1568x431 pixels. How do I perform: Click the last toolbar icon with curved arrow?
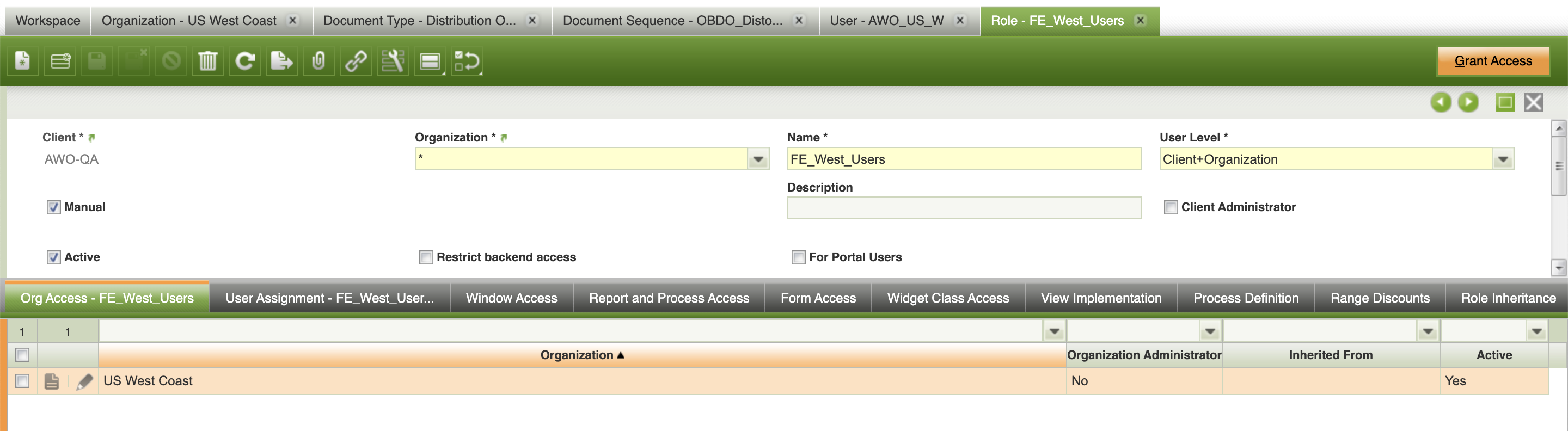pos(468,61)
